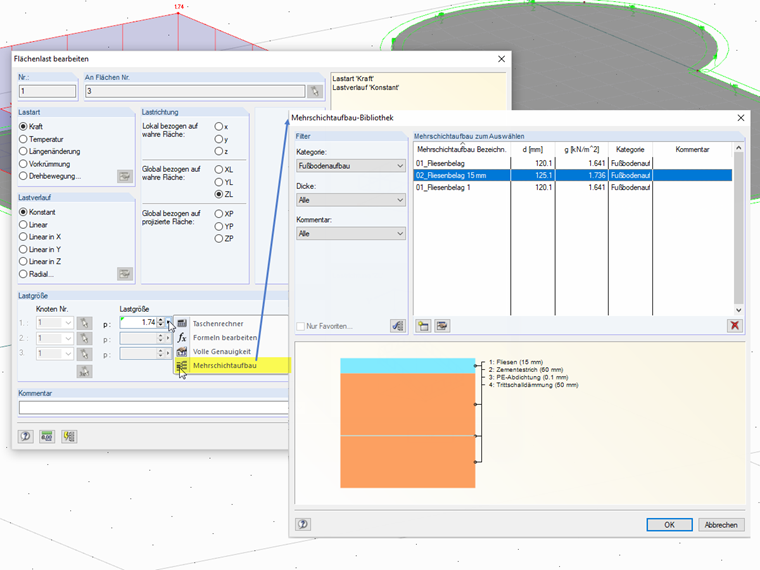Open the Radial settings icon in Lastverlauf

(125, 274)
